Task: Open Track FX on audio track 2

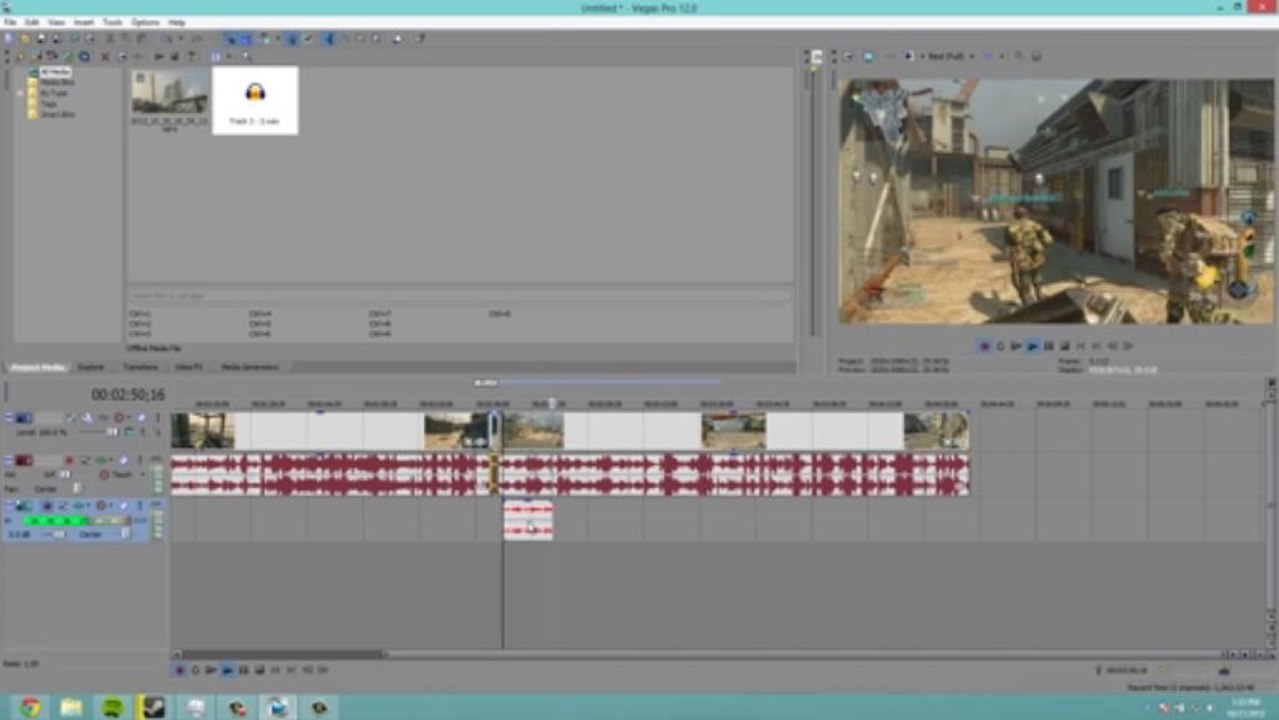Action: pos(101,460)
